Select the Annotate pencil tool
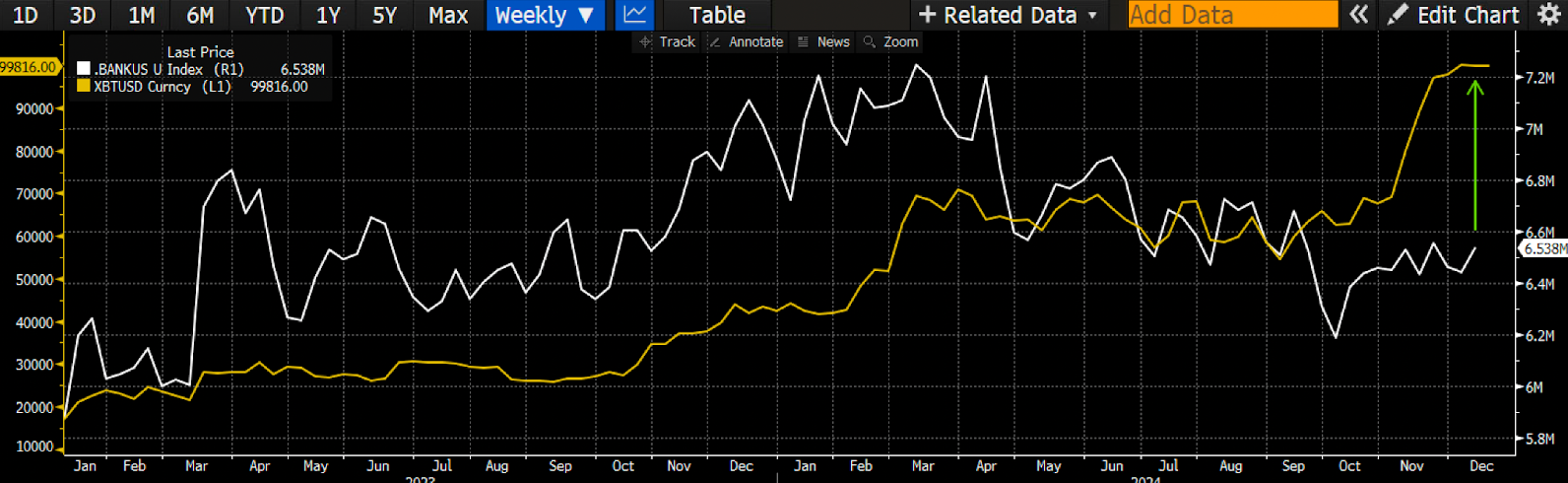Image resolution: width=1568 pixels, height=483 pixels. click(x=746, y=41)
